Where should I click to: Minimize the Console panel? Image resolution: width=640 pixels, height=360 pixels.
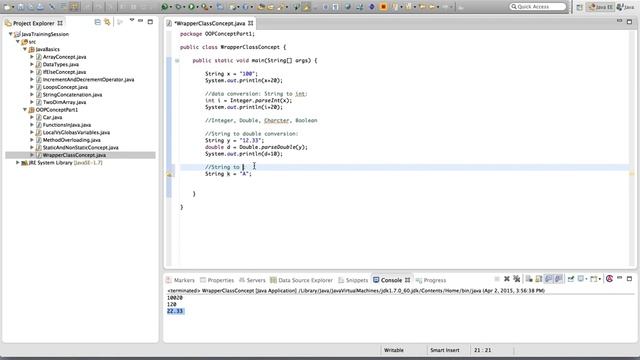pyautogui.click(x=619, y=278)
